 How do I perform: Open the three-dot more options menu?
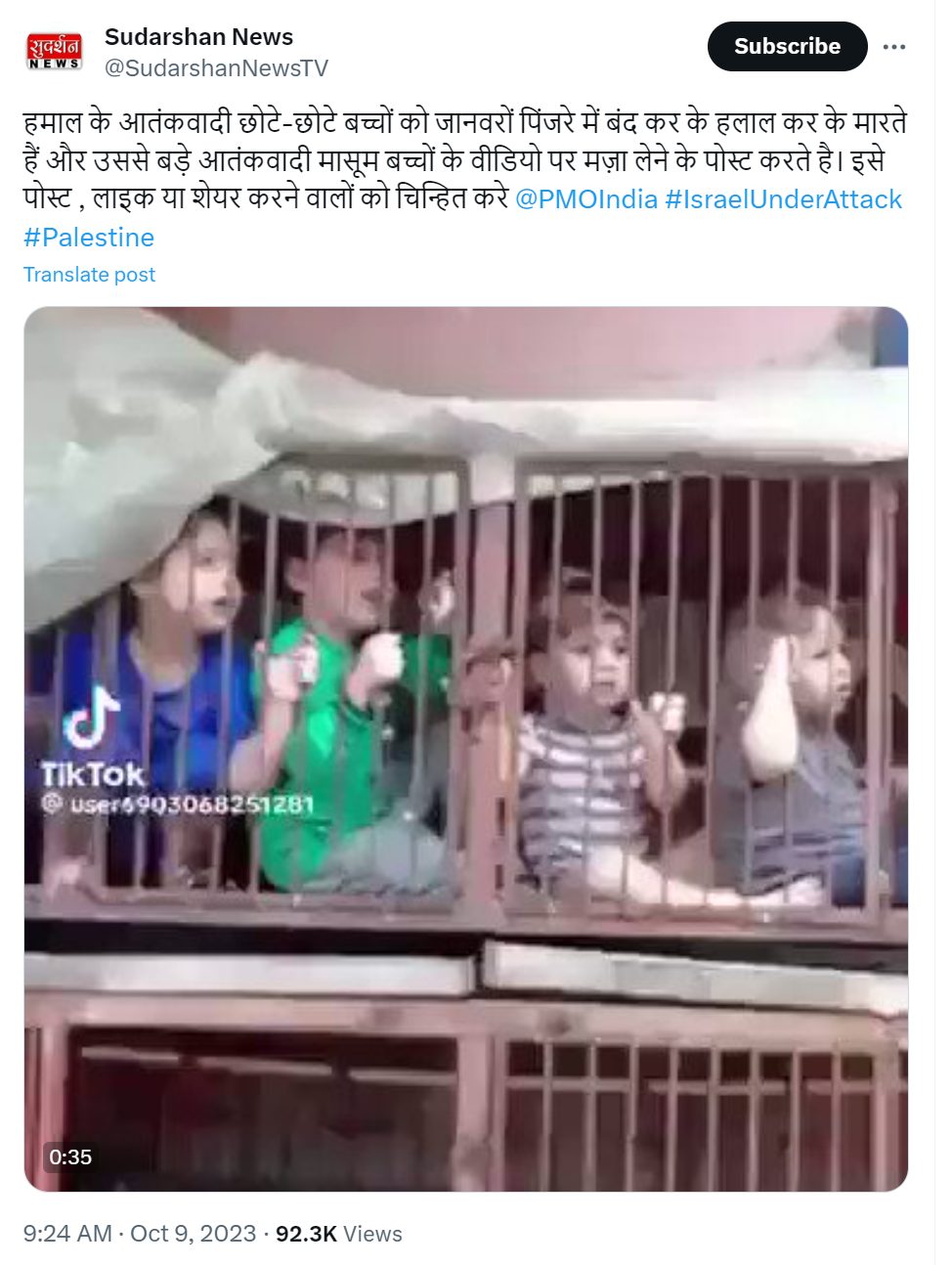coord(894,47)
